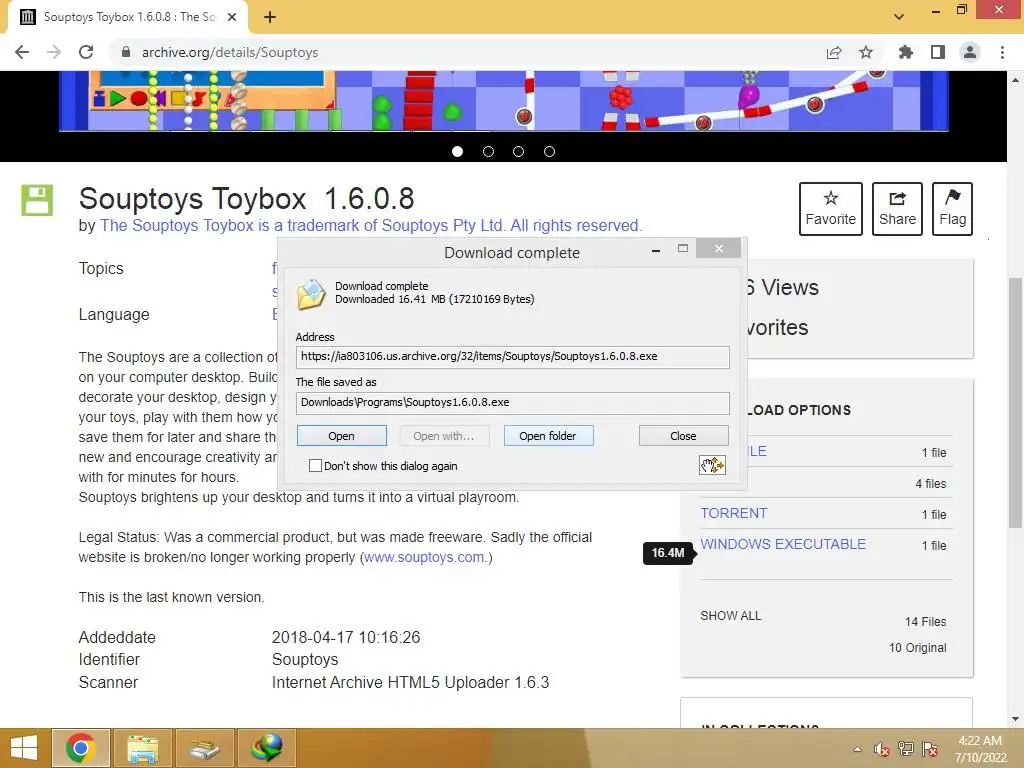Click the browser forward arrow
1024x768 pixels.
(x=54, y=52)
